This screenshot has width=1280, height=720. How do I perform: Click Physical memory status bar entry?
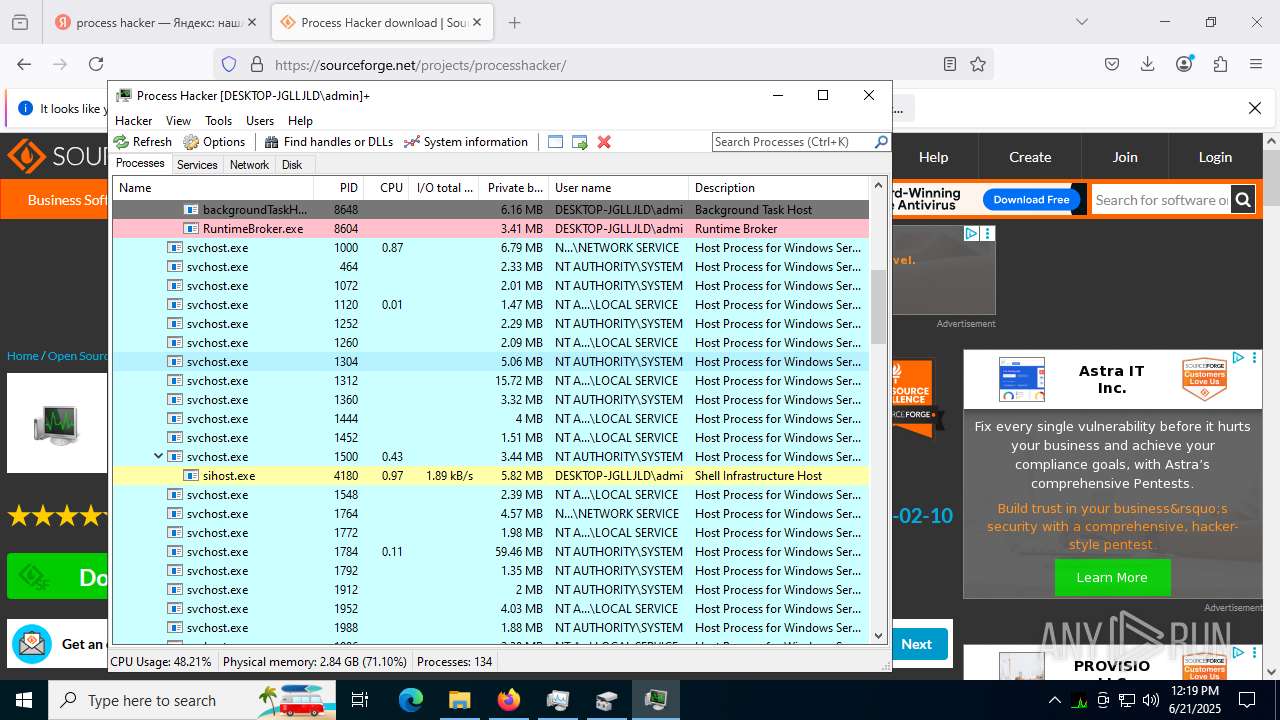pos(315,662)
